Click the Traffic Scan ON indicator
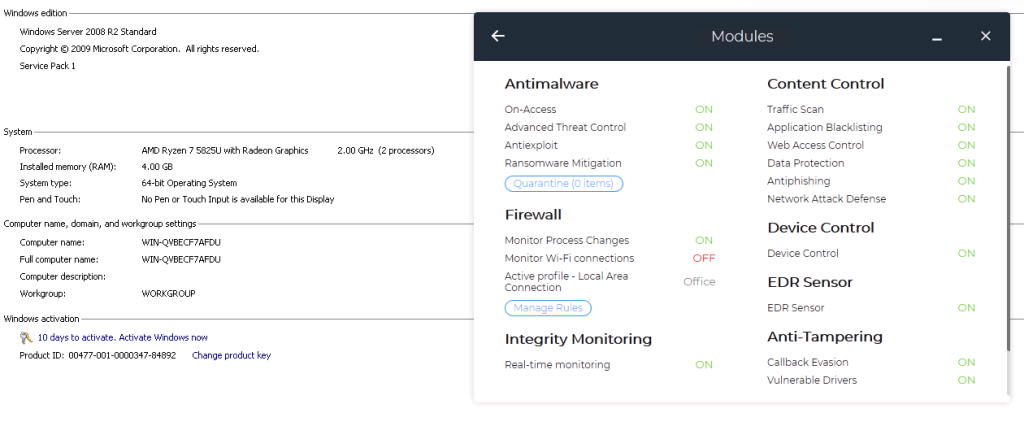The width and height of the screenshot is (1024, 426). (966, 110)
